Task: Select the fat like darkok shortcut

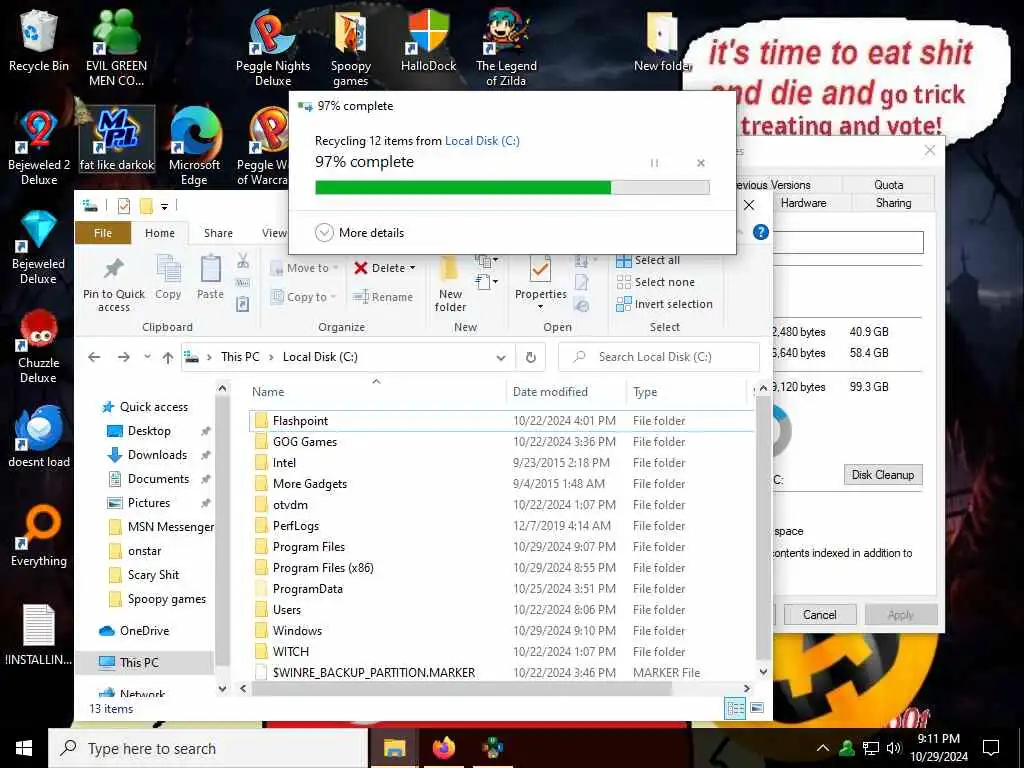Action: pyautogui.click(x=116, y=140)
